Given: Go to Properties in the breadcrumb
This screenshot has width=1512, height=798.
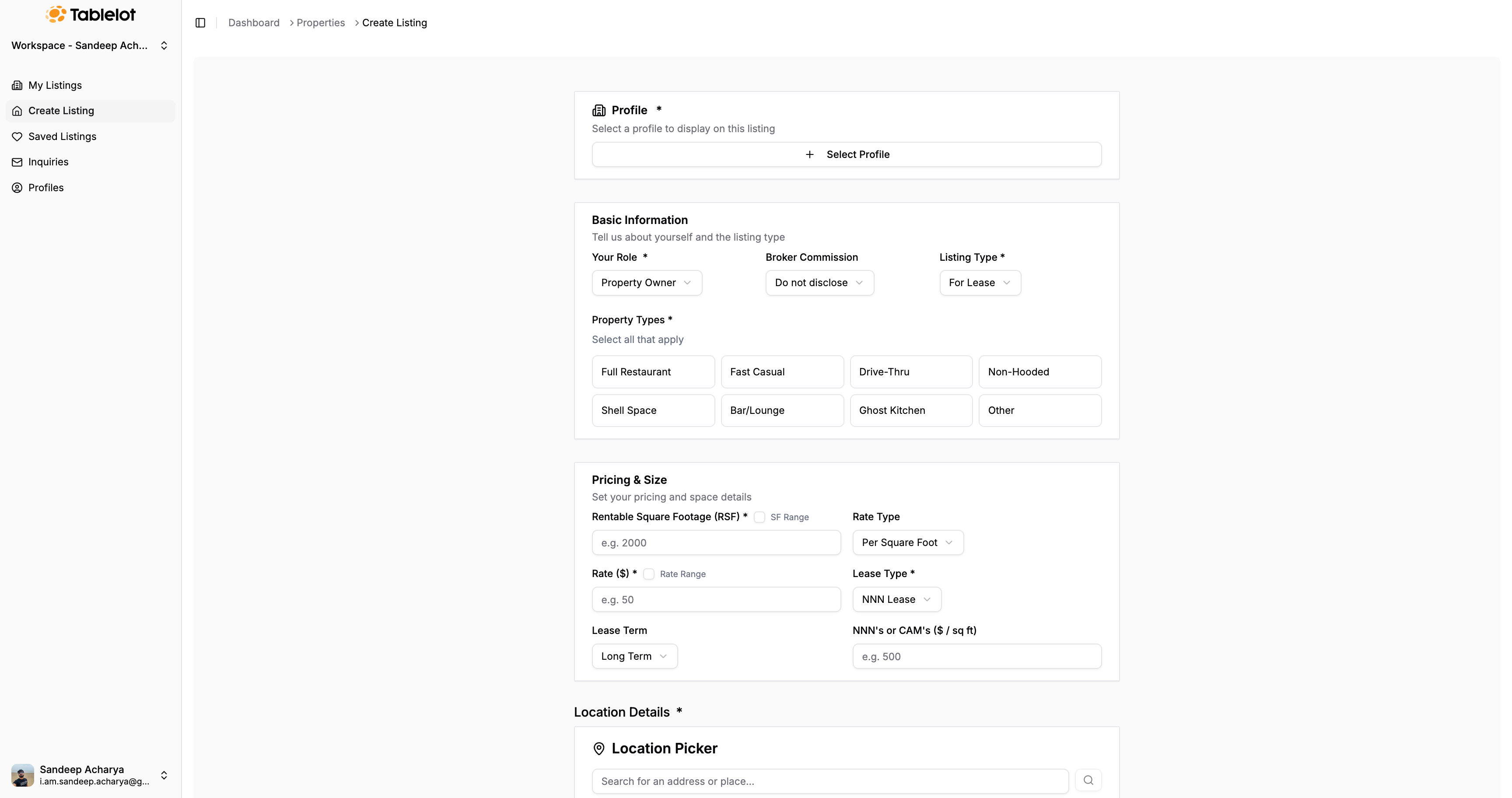Looking at the screenshot, I should pos(321,23).
